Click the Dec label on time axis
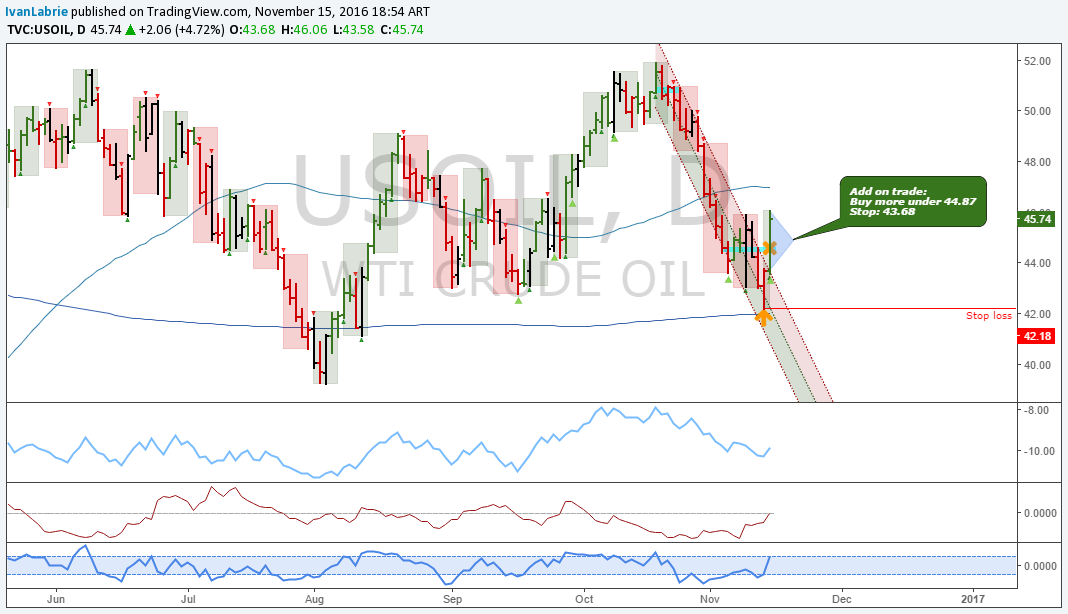Image resolution: width=1068 pixels, height=614 pixels. [x=843, y=599]
